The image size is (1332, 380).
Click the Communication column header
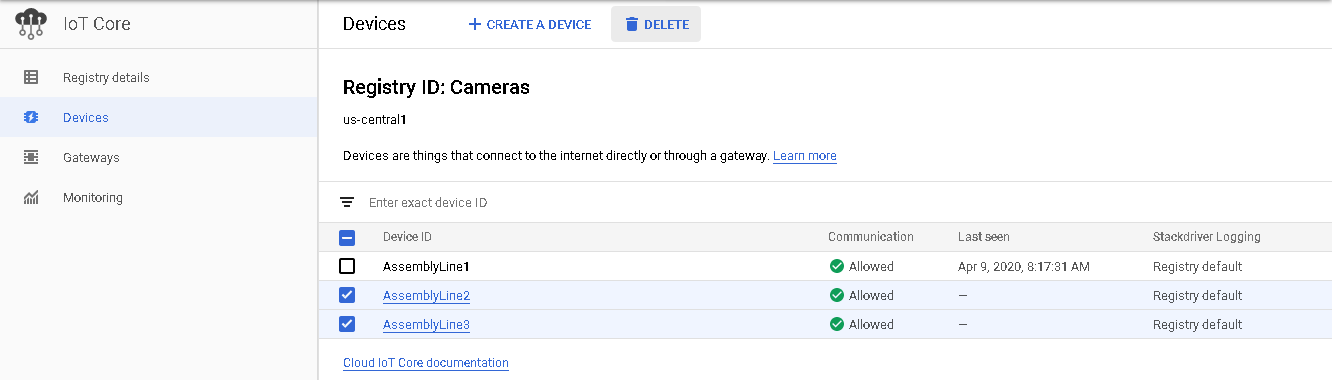pyautogui.click(x=871, y=237)
